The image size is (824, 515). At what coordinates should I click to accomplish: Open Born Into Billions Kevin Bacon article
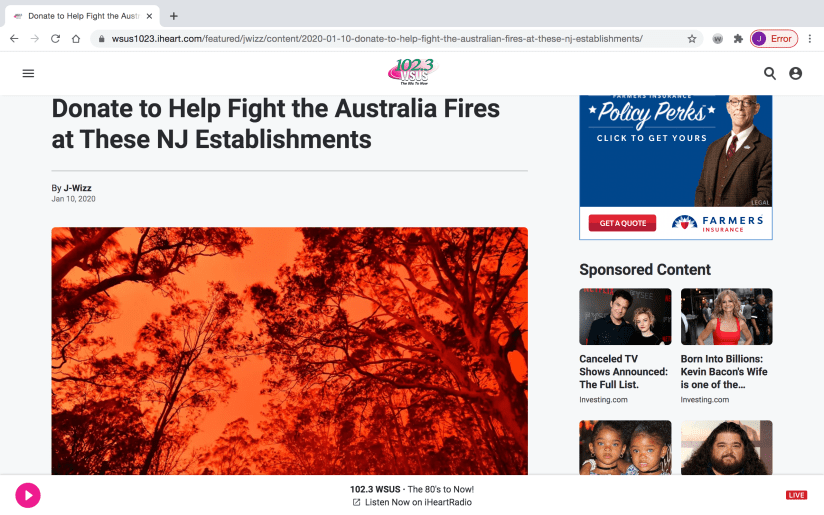coord(724,372)
